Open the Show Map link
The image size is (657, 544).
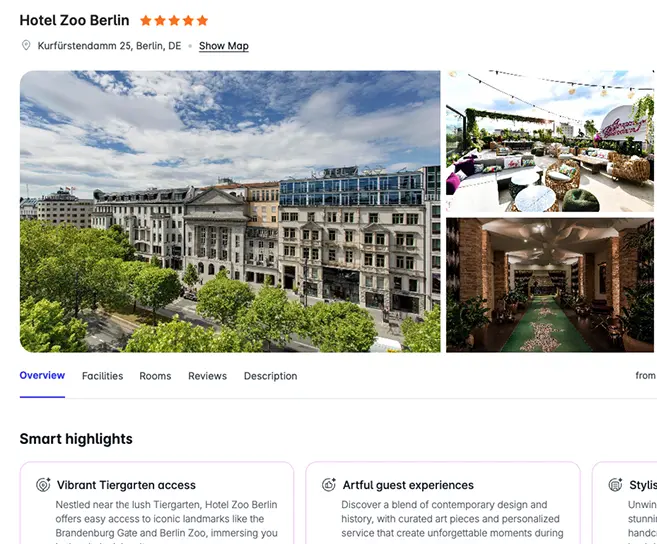(x=224, y=46)
